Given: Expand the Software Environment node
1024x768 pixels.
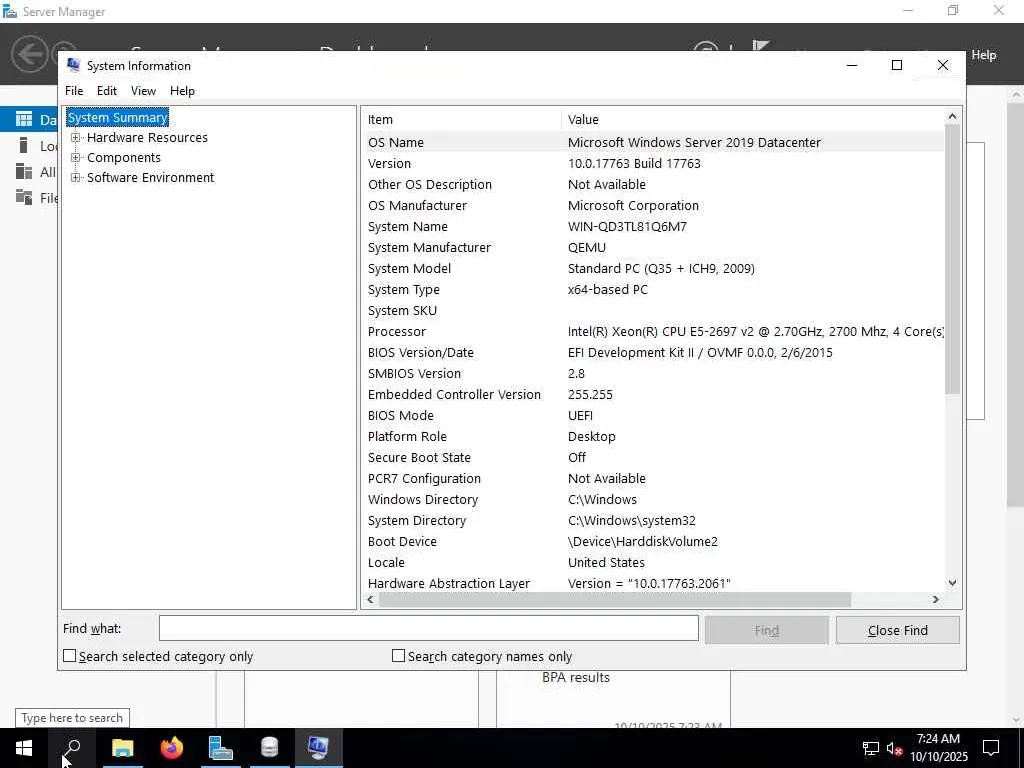Looking at the screenshot, I should click(76, 178).
